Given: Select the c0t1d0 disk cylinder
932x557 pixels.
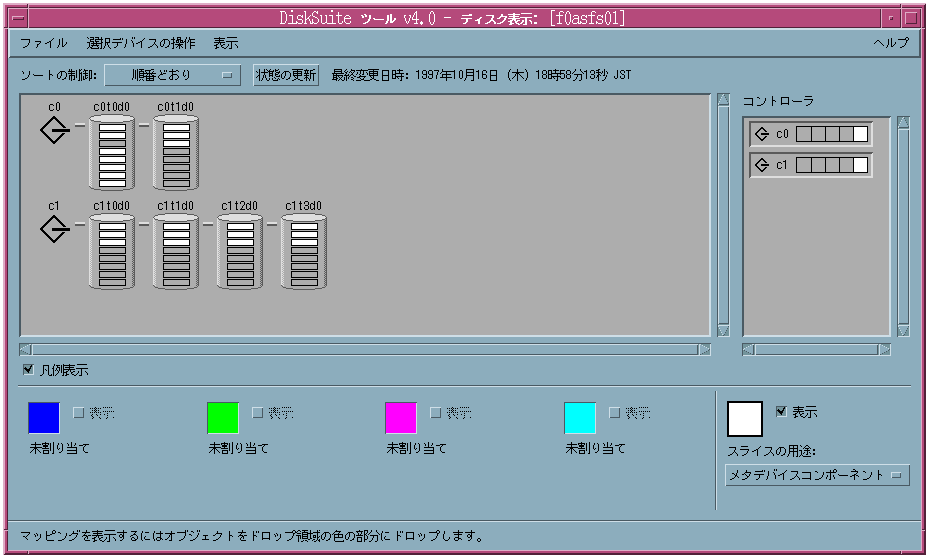Looking at the screenshot, I should [176, 153].
